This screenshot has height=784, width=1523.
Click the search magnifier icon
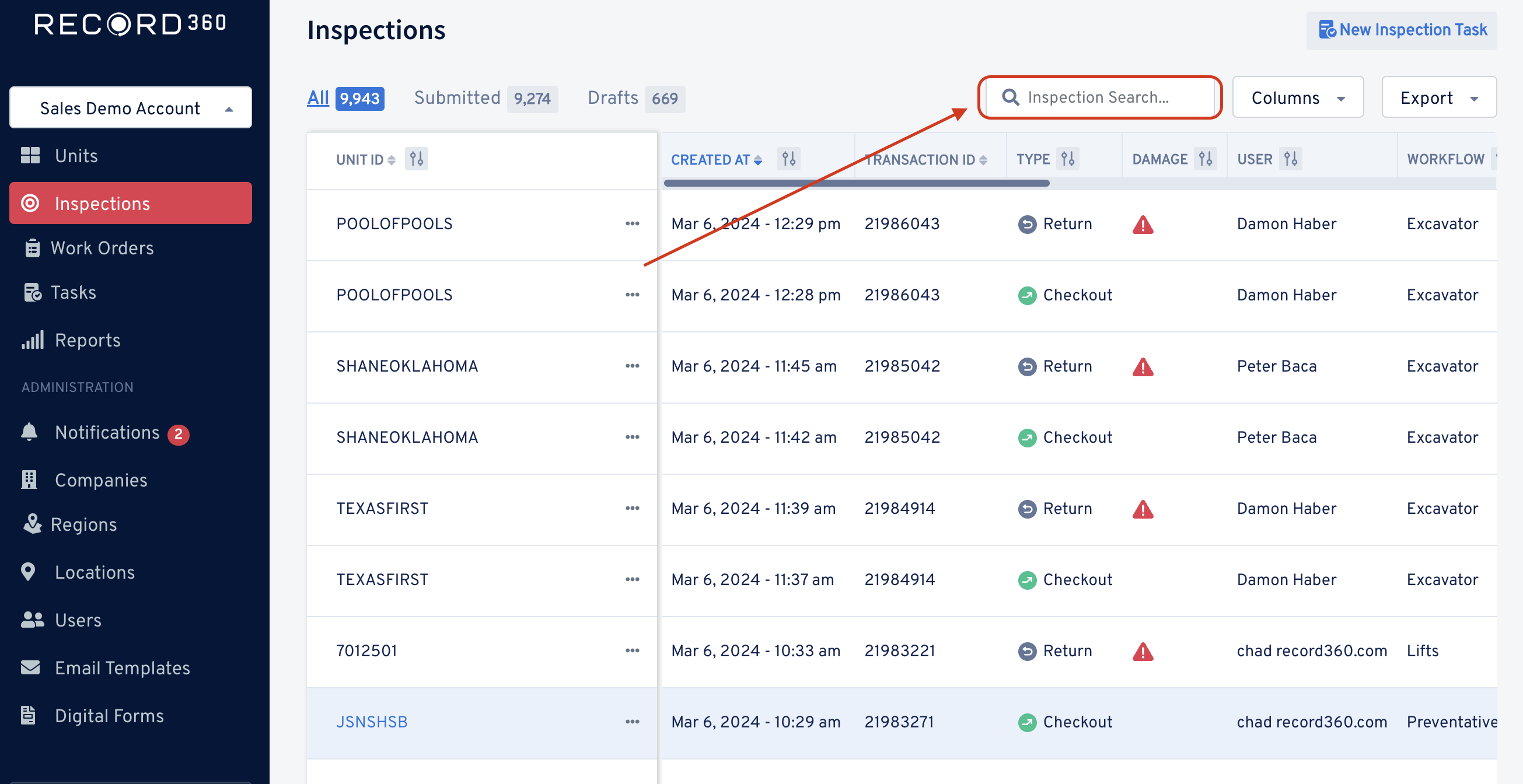point(1011,97)
